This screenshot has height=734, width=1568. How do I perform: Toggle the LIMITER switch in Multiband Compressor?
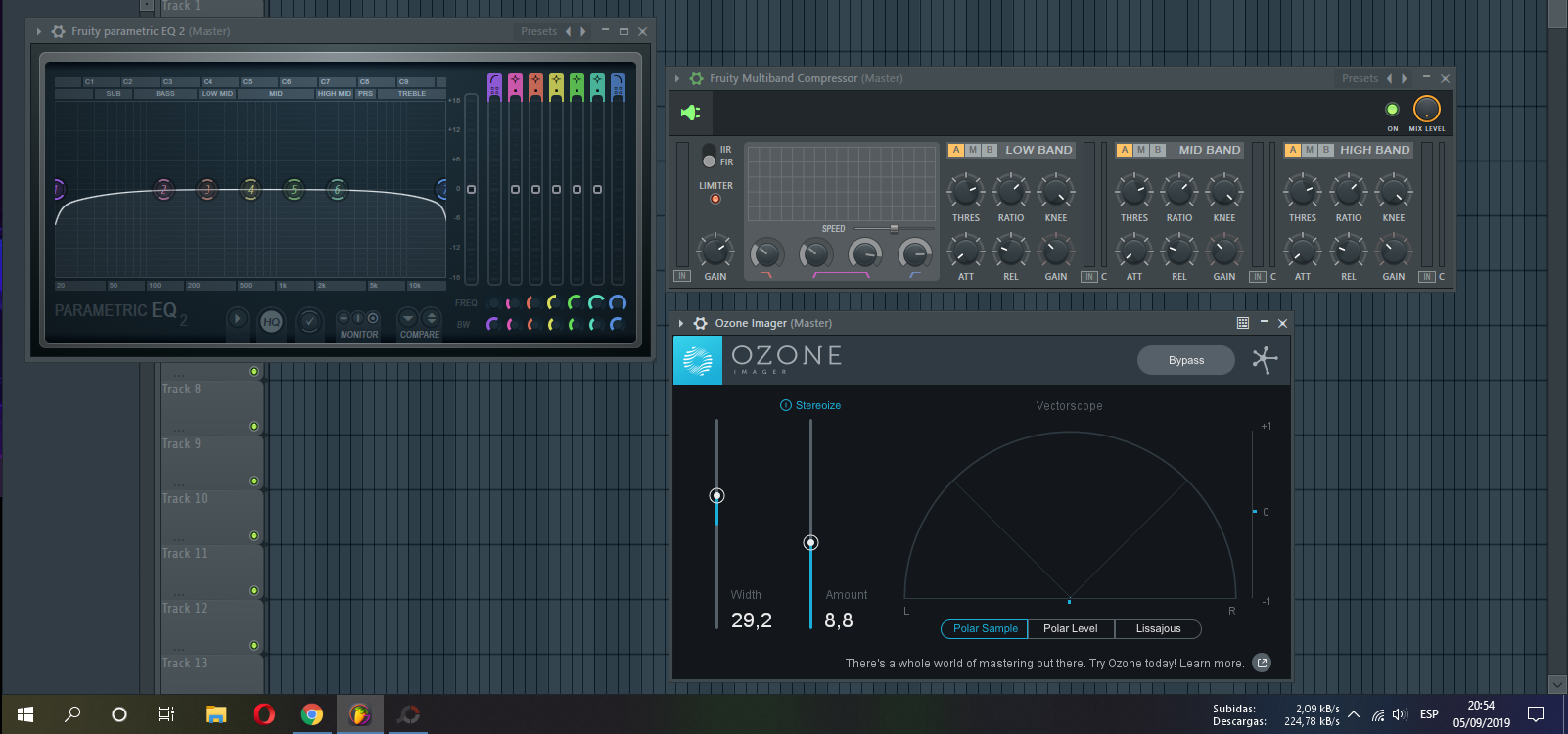coord(715,199)
